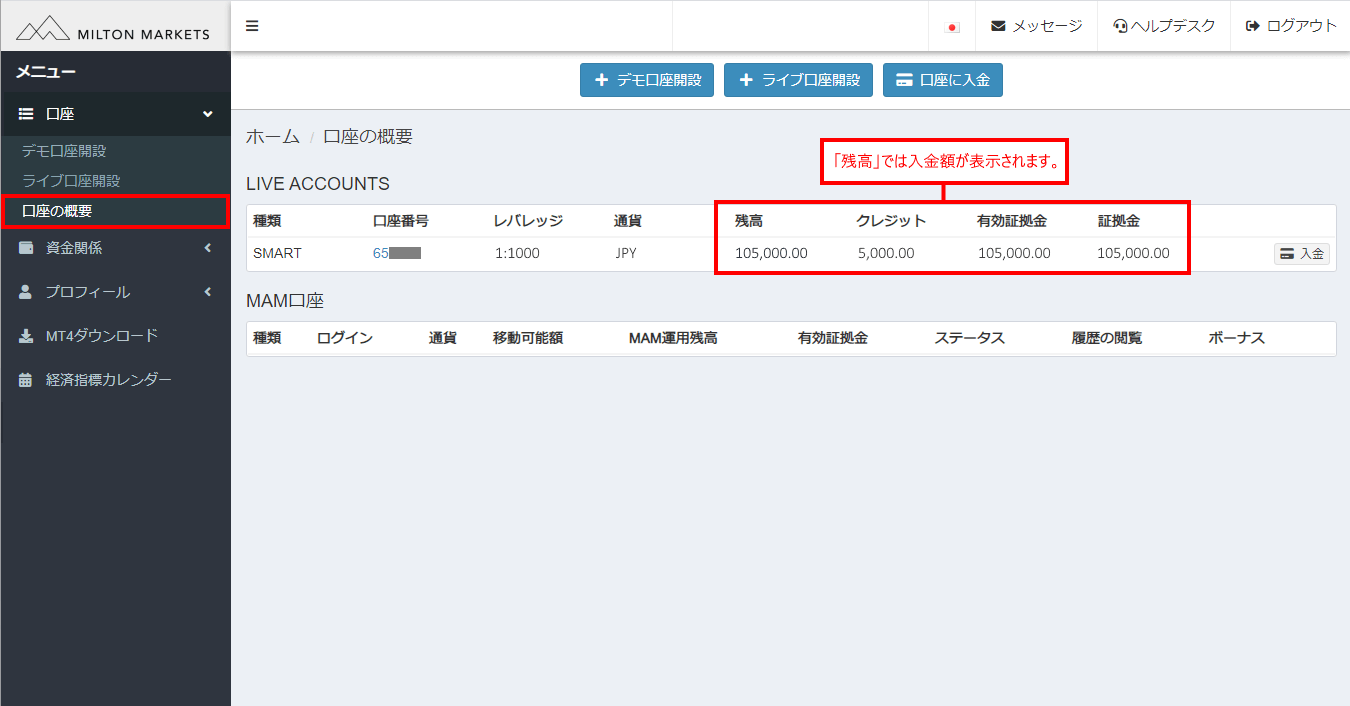
Task: Click the プロフィール person icon
Action: pos(25,291)
